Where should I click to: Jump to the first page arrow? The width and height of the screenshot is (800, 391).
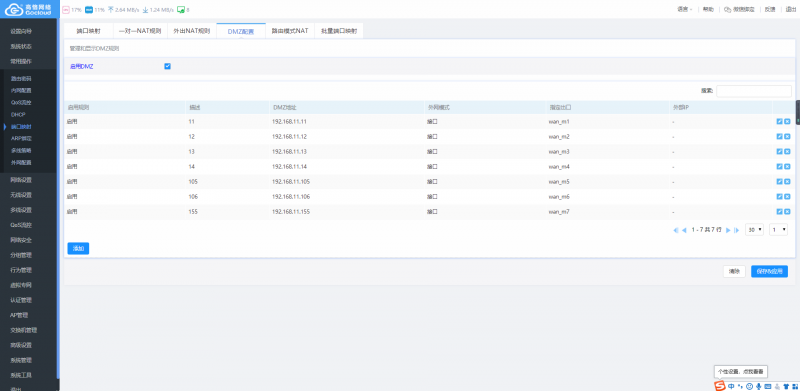676,230
